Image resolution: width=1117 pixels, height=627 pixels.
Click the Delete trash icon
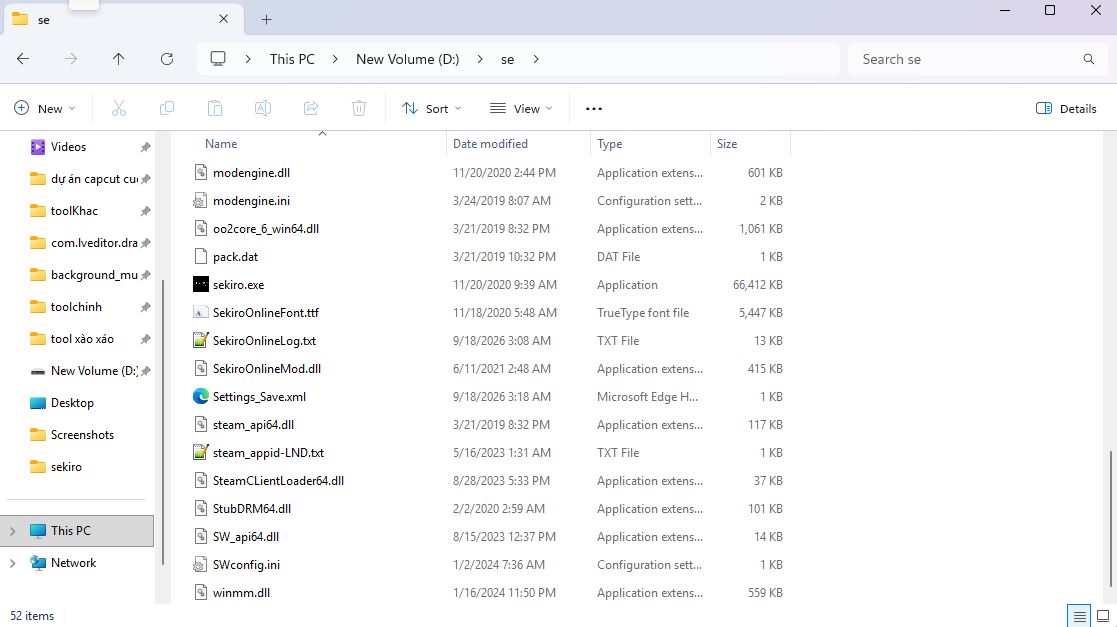[x=359, y=108]
